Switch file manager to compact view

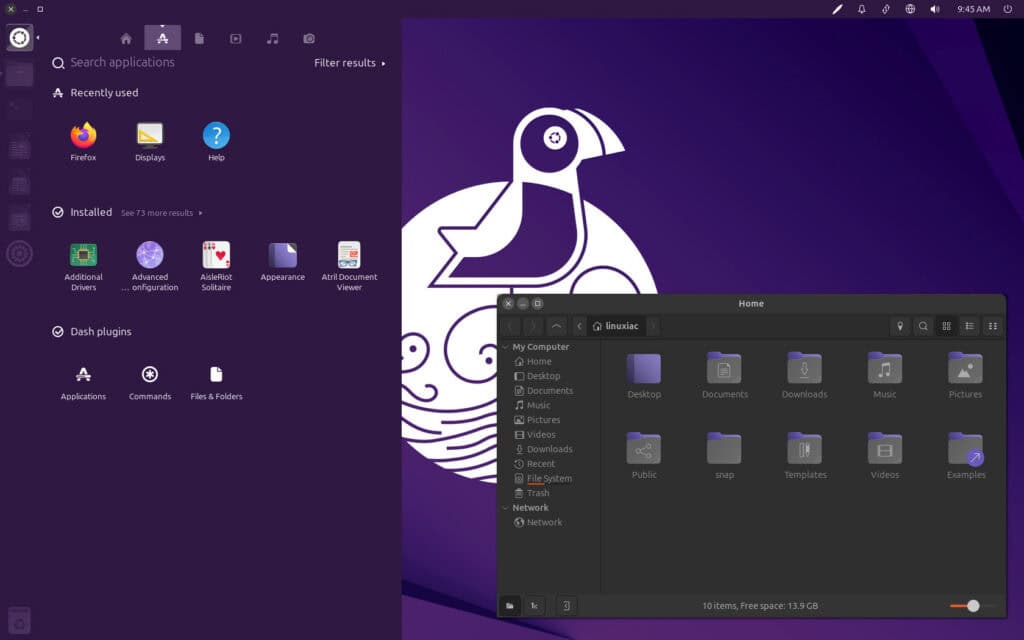tap(992, 326)
